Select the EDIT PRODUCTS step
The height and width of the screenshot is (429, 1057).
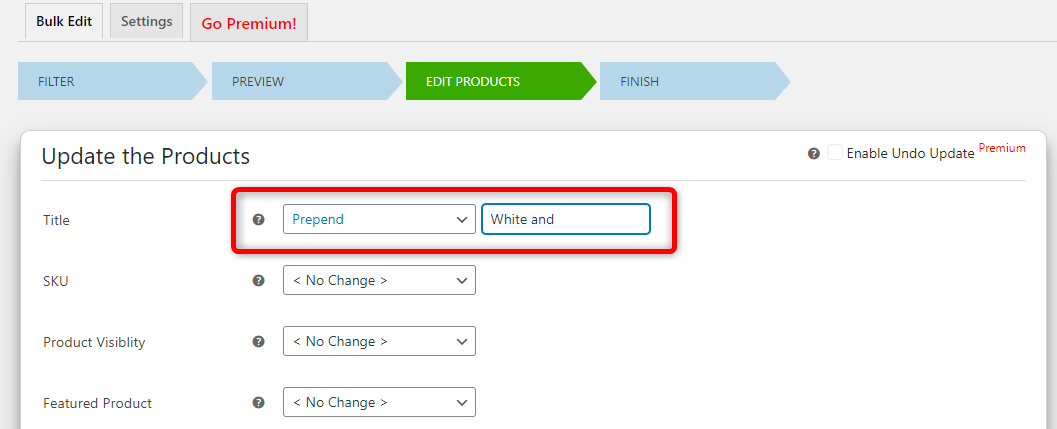500,81
